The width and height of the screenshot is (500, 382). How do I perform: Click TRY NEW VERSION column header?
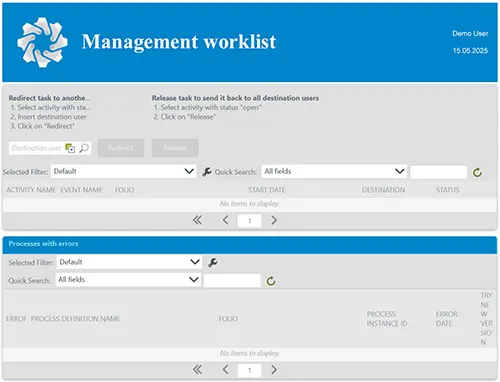486,319
